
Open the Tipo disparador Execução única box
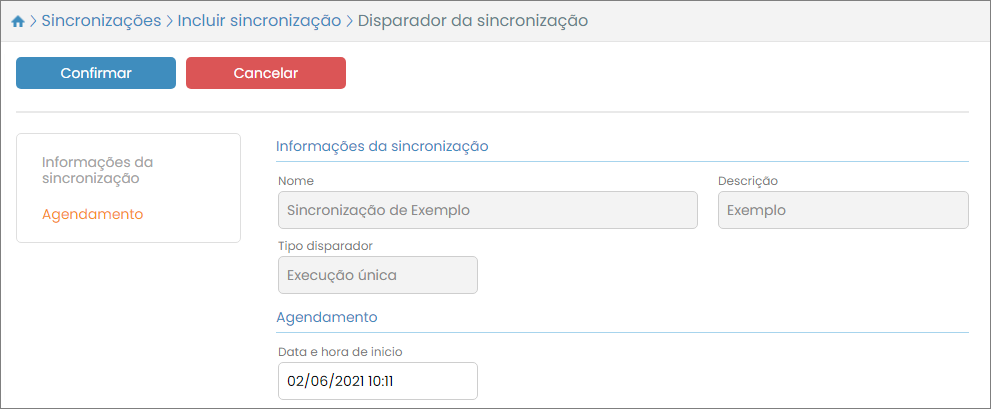click(377, 275)
